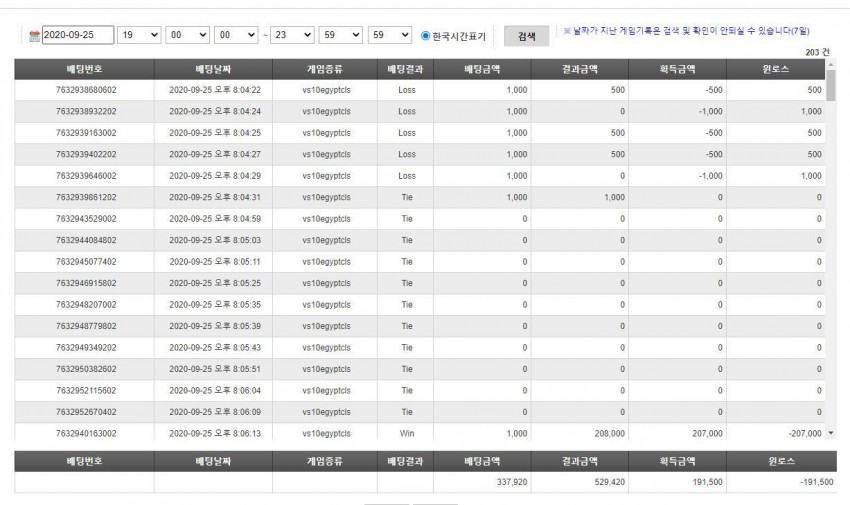Image resolution: width=850 pixels, height=505 pixels.
Task: Click the win-loss value -207,000
Action: 805,433
